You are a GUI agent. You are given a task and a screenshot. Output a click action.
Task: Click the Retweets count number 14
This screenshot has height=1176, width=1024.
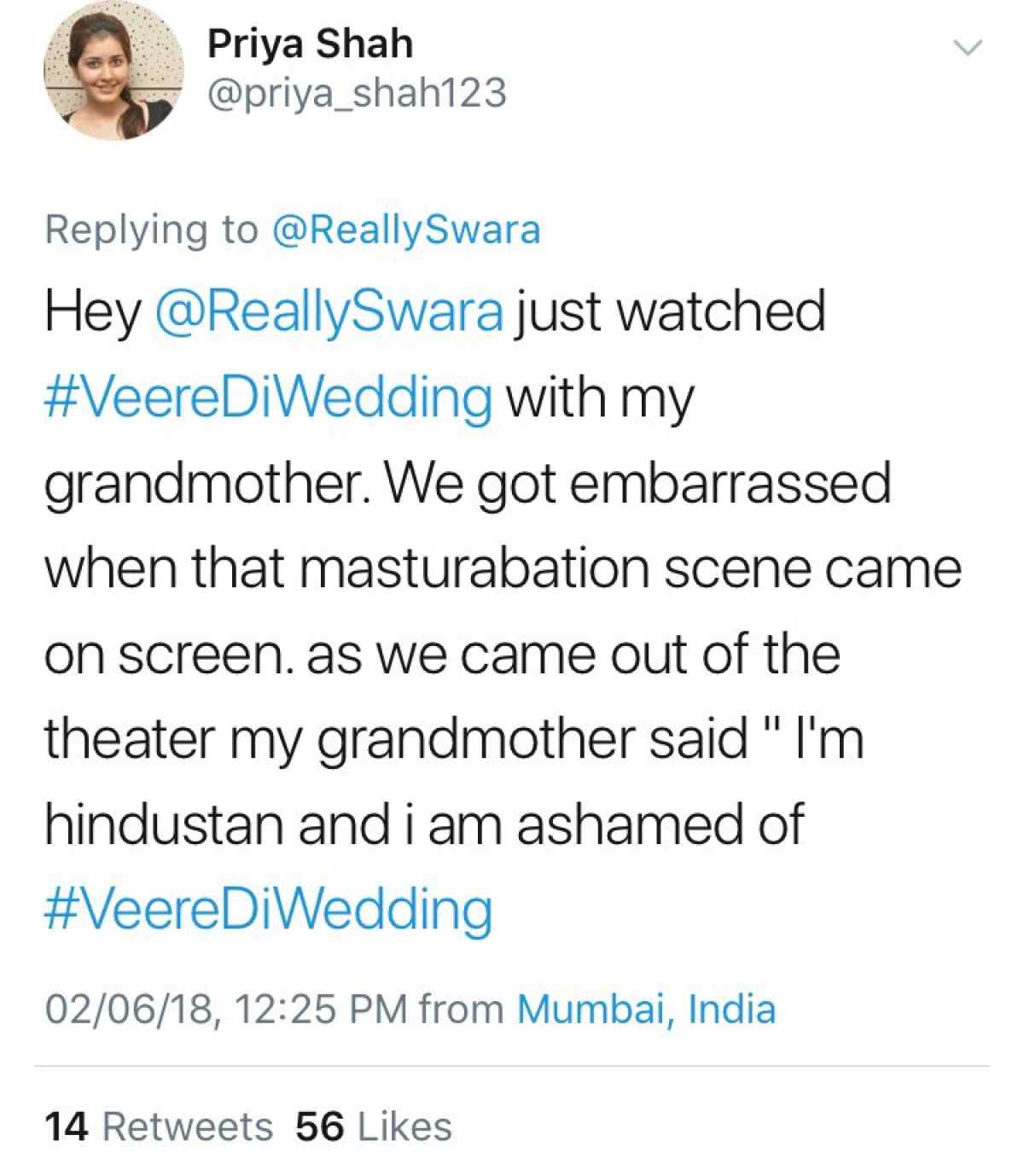[68, 1126]
